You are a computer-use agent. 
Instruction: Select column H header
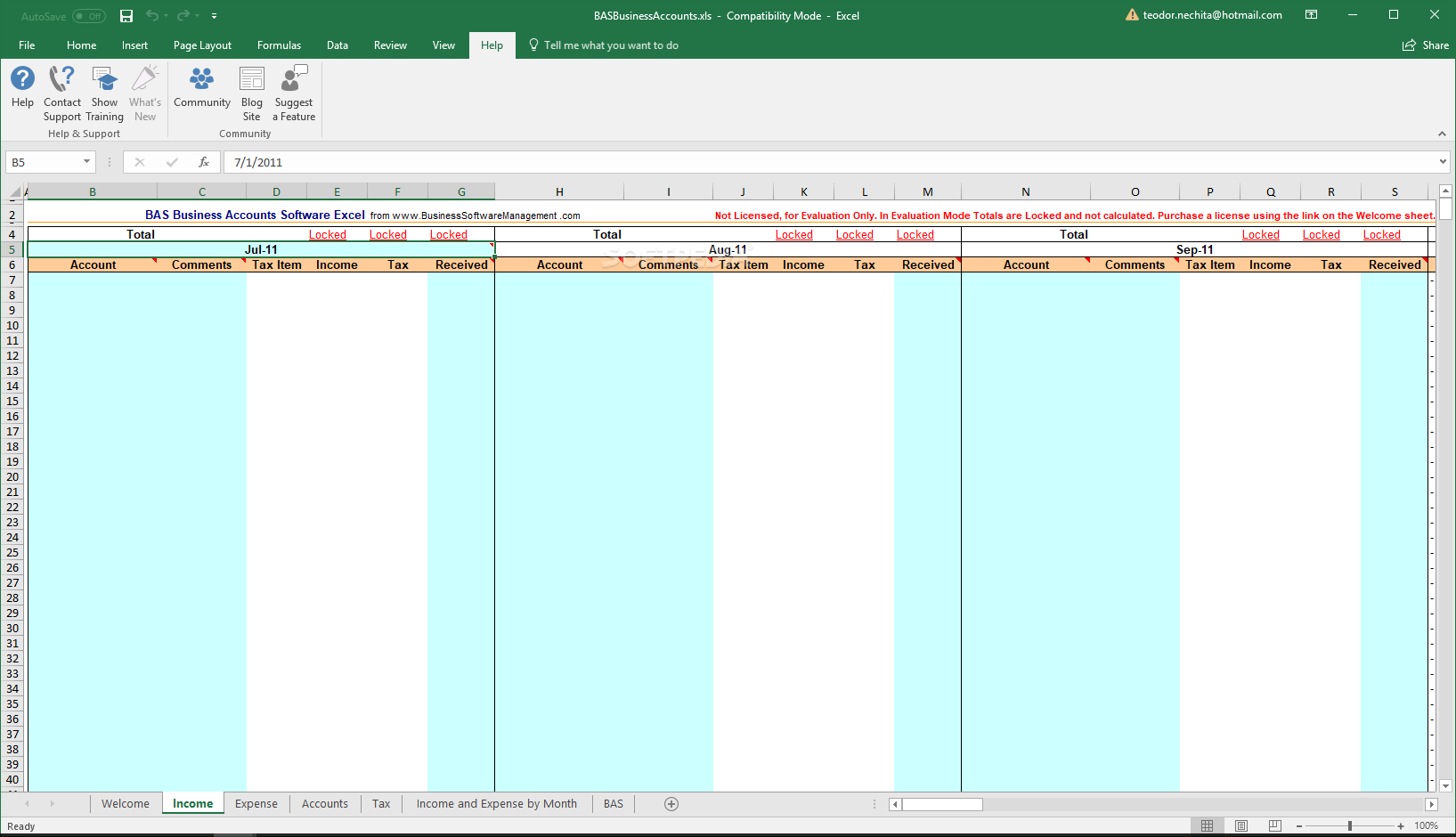point(559,191)
